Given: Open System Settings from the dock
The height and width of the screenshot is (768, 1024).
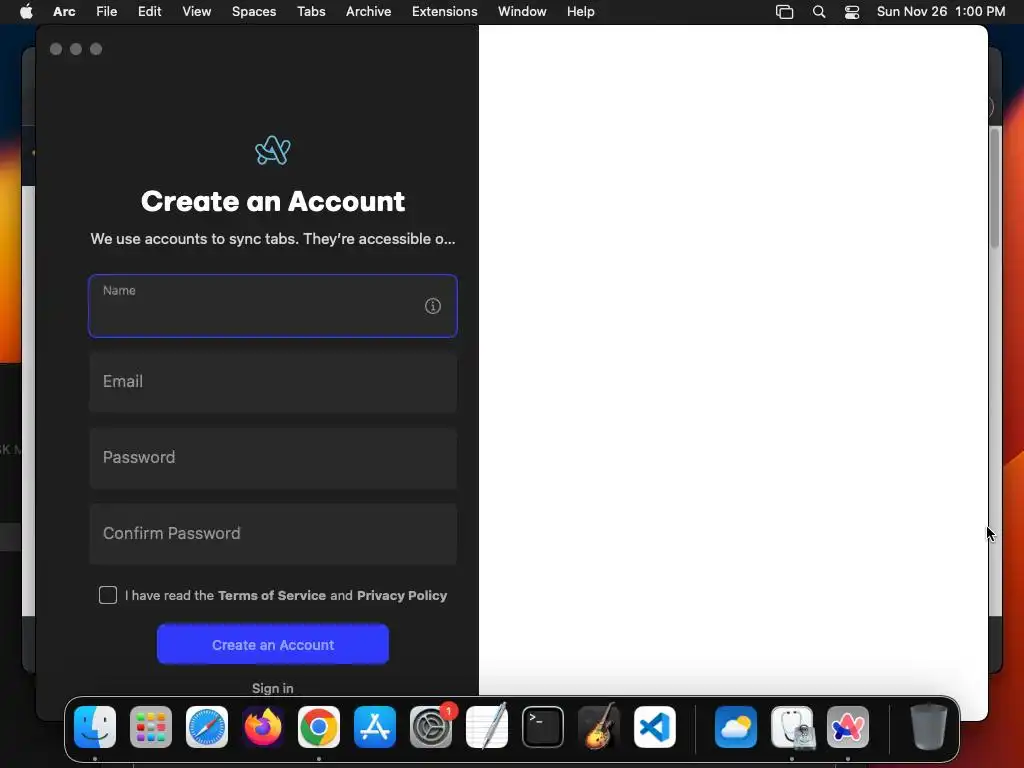Looking at the screenshot, I should click(431, 726).
